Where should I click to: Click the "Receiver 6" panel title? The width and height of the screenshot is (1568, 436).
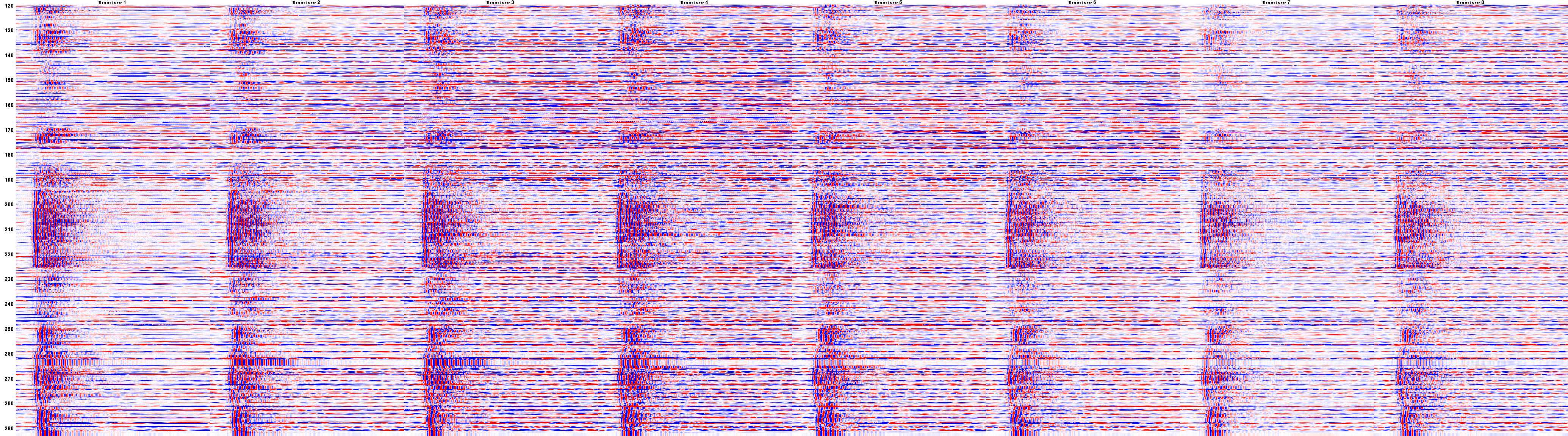1082,2
